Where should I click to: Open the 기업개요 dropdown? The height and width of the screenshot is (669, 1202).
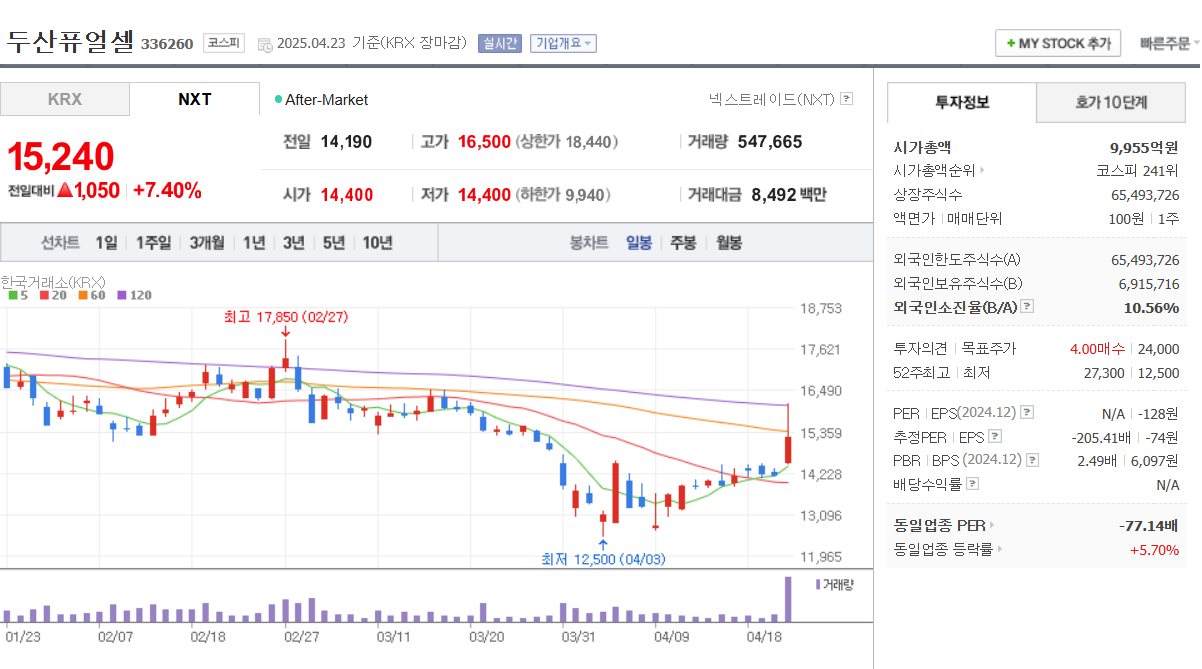tap(562, 44)
